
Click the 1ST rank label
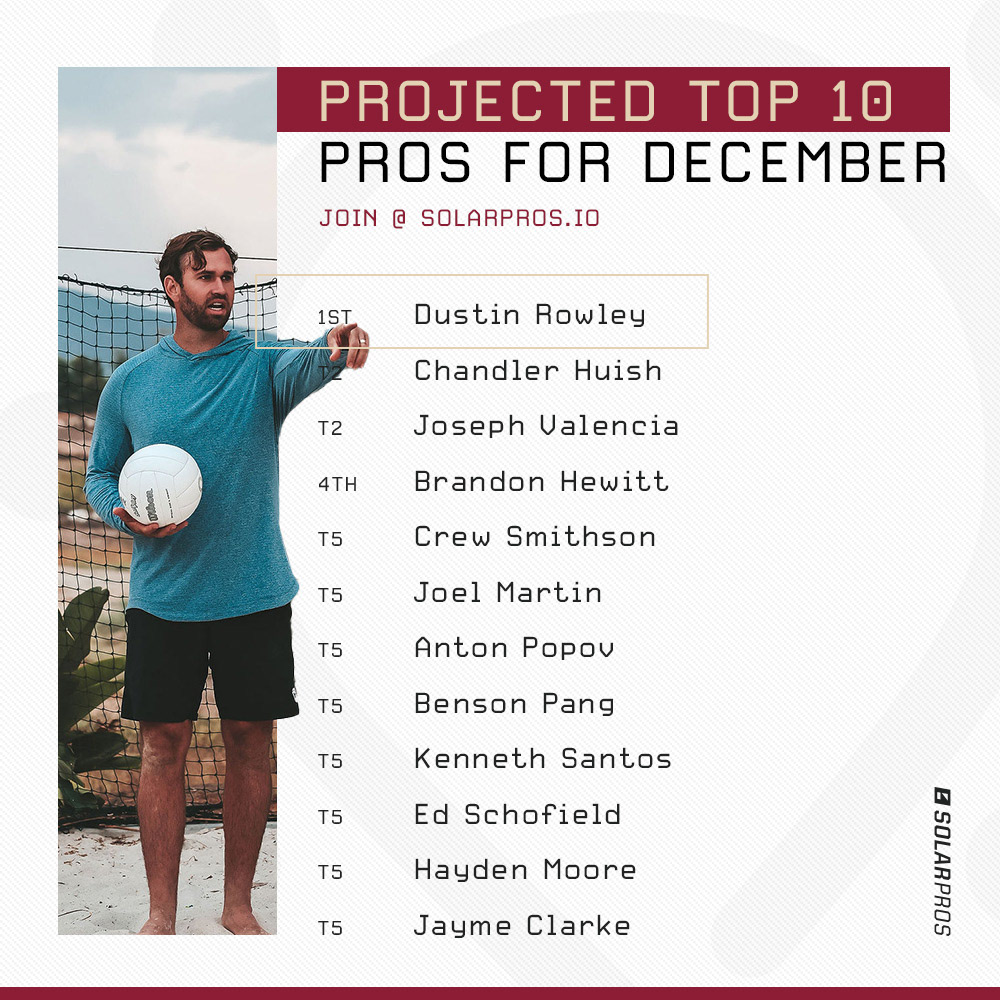[x=334, y=317]
